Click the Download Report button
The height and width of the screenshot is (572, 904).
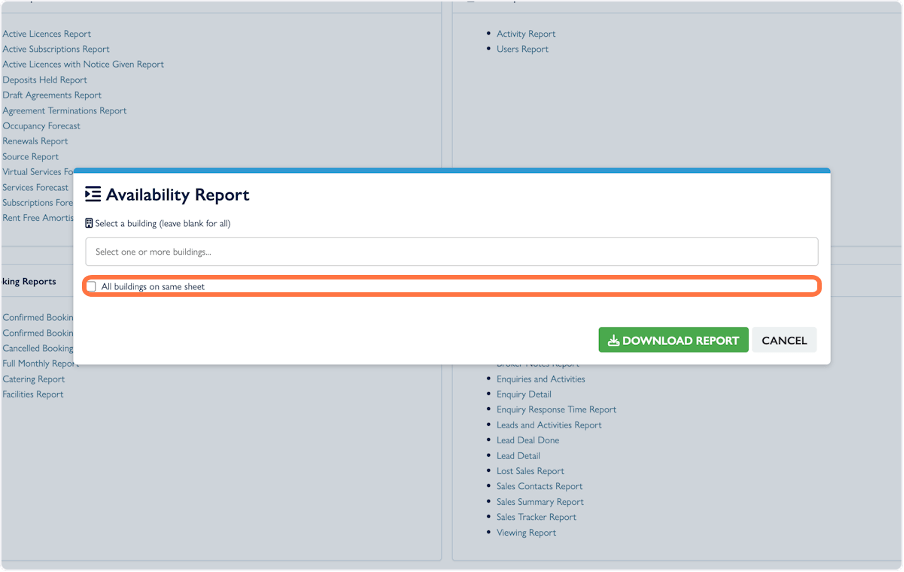pos(673,340)
